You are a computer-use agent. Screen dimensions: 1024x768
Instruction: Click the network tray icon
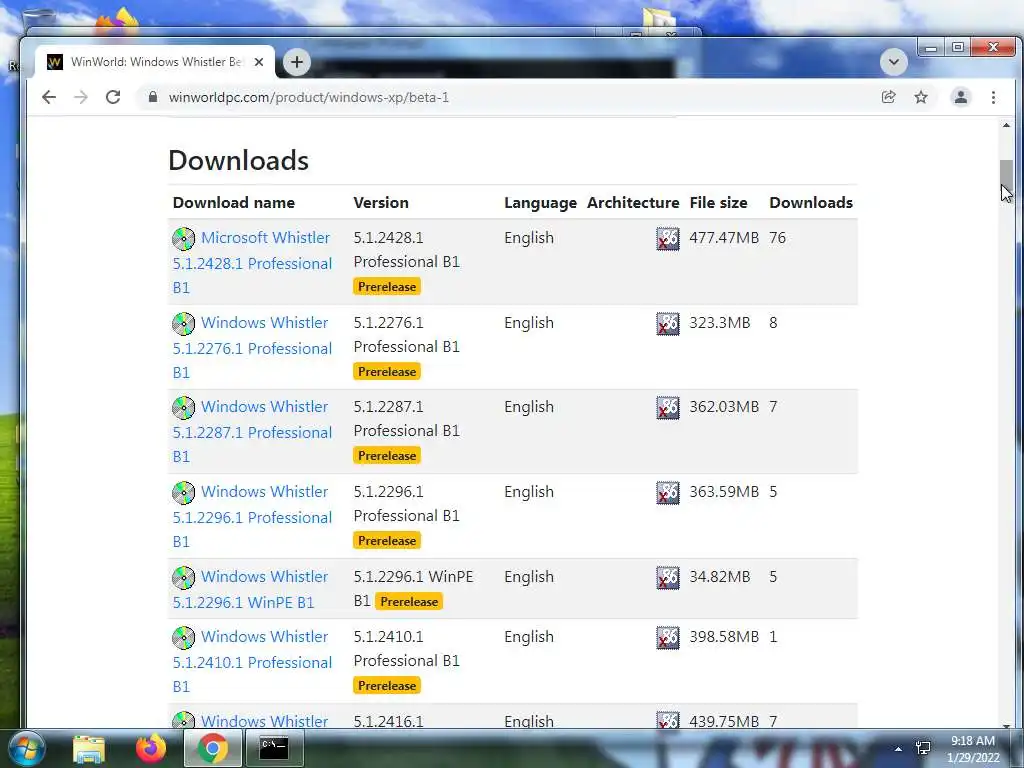click(x=923, y=748)
